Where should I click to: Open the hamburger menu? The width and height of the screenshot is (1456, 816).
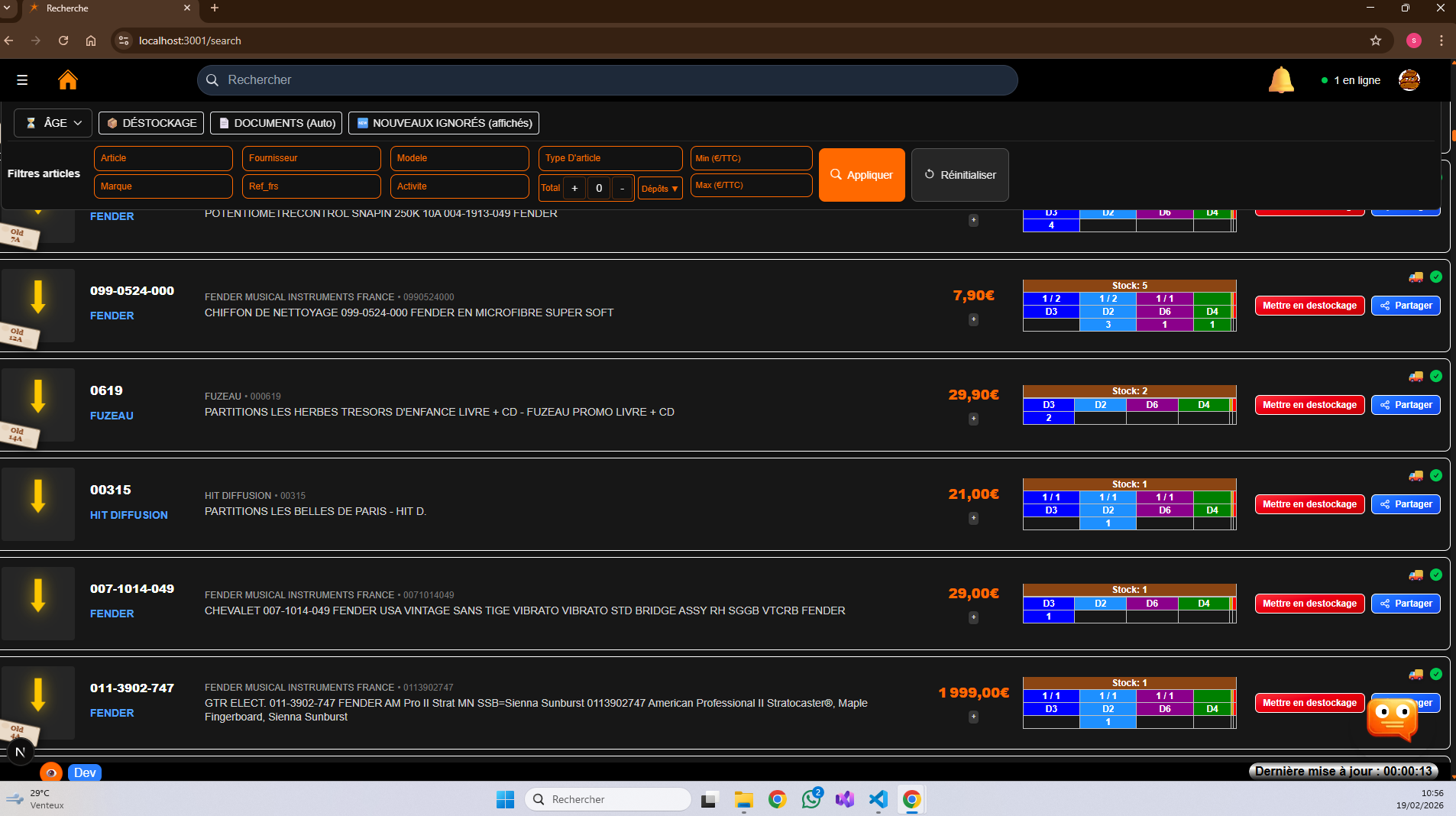[22, 80]
